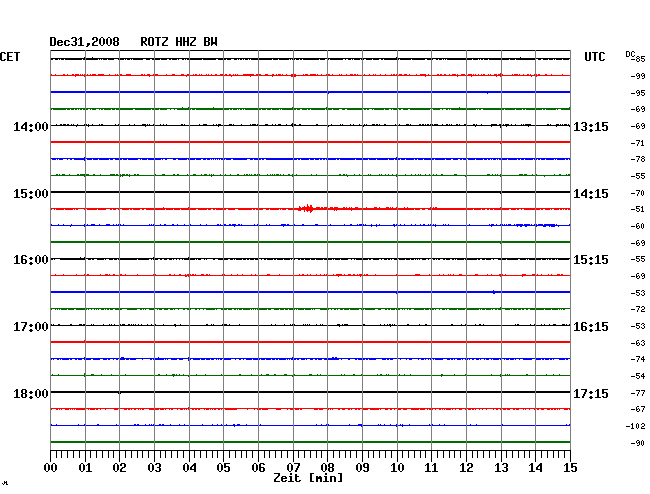Click the CET time zone label
The image size is (650, 494).
(x=10, y=57)
